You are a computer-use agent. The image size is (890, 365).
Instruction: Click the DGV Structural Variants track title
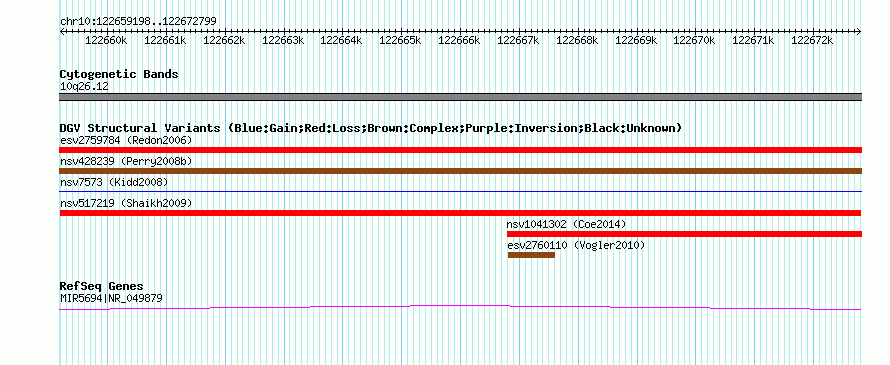pos(371,128)
